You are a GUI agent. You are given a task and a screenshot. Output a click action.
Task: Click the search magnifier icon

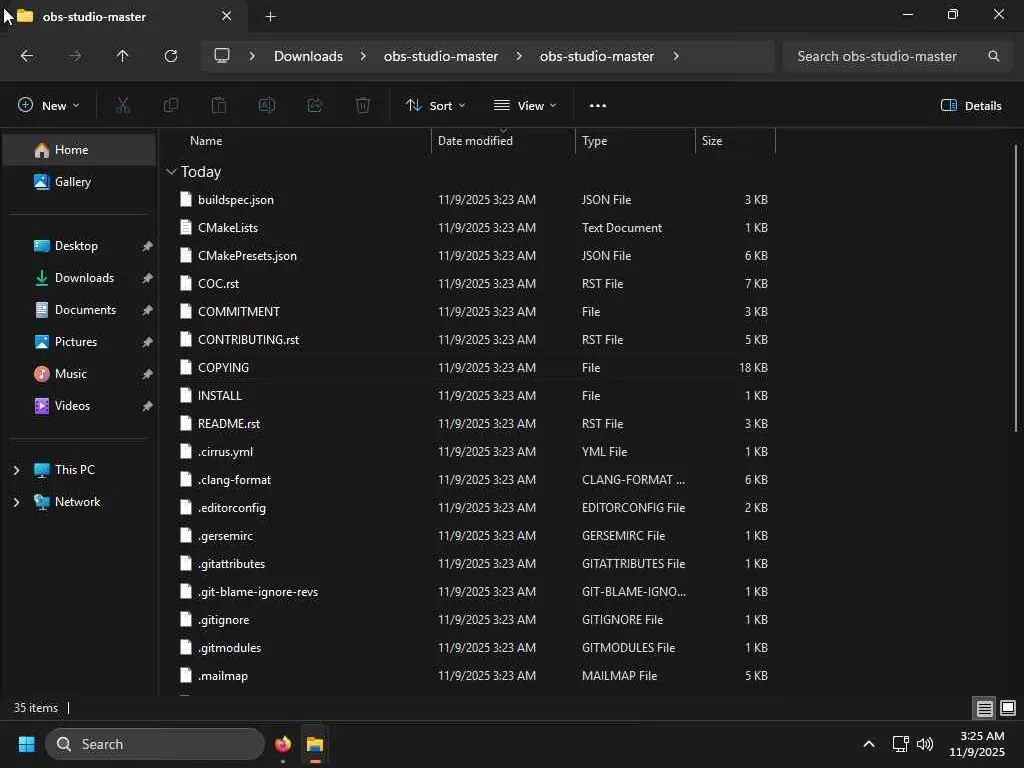pyautogui.click(x=994, y=56)
